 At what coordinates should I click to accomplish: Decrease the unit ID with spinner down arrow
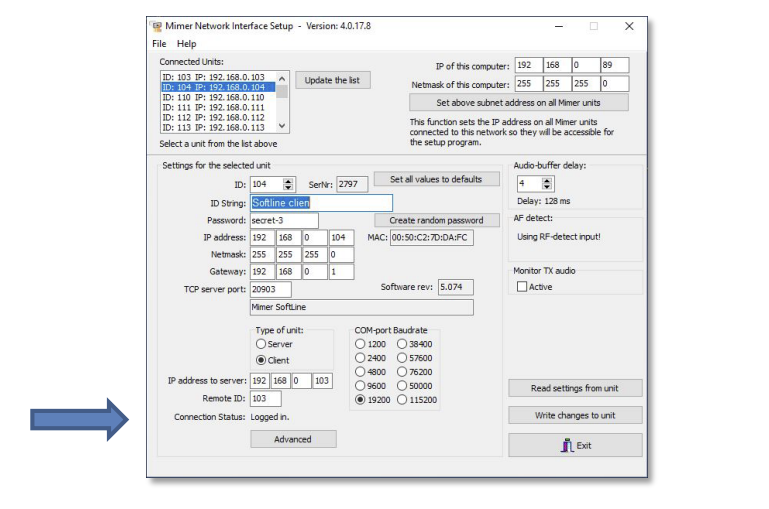coord(288,187)
